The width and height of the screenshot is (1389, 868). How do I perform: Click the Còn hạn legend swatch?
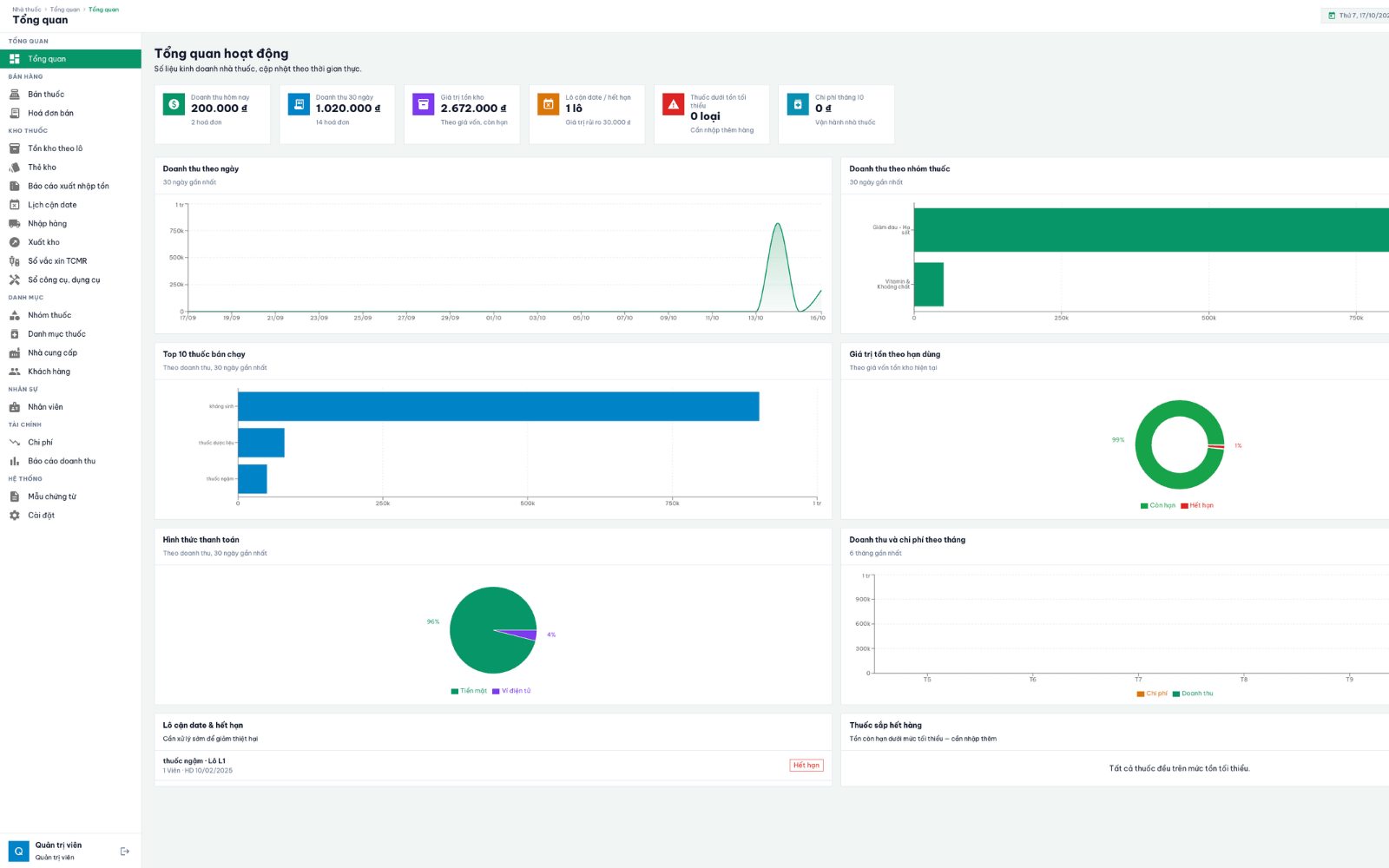pyautogui.click(x=1144, y=506)
